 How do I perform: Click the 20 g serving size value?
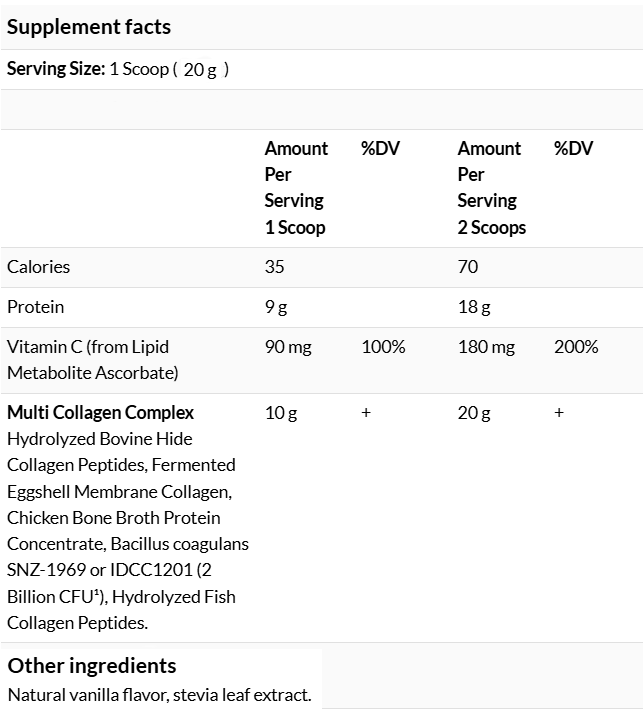coord(200,70)
